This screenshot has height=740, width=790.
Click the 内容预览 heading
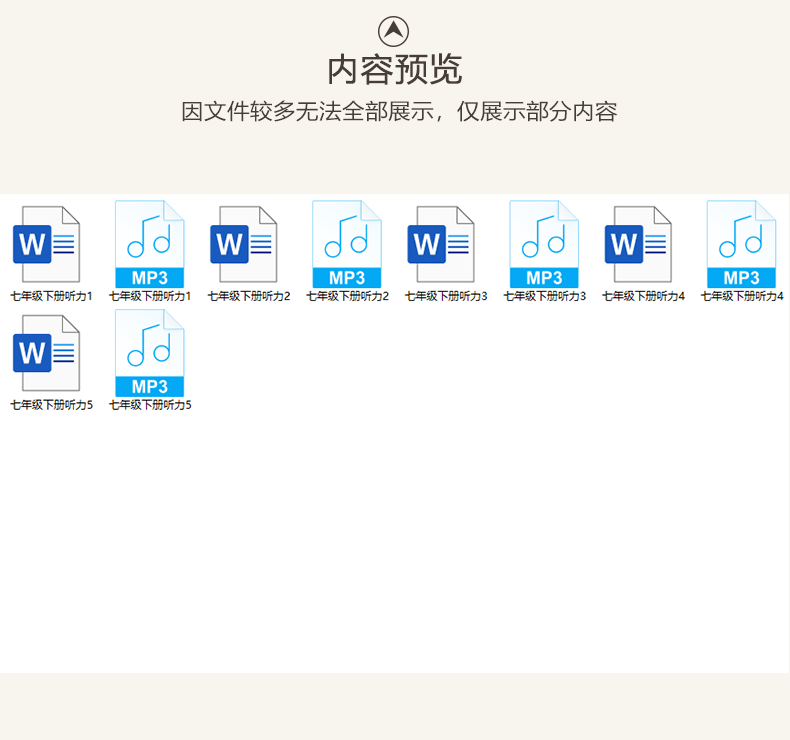pos(394,70)
